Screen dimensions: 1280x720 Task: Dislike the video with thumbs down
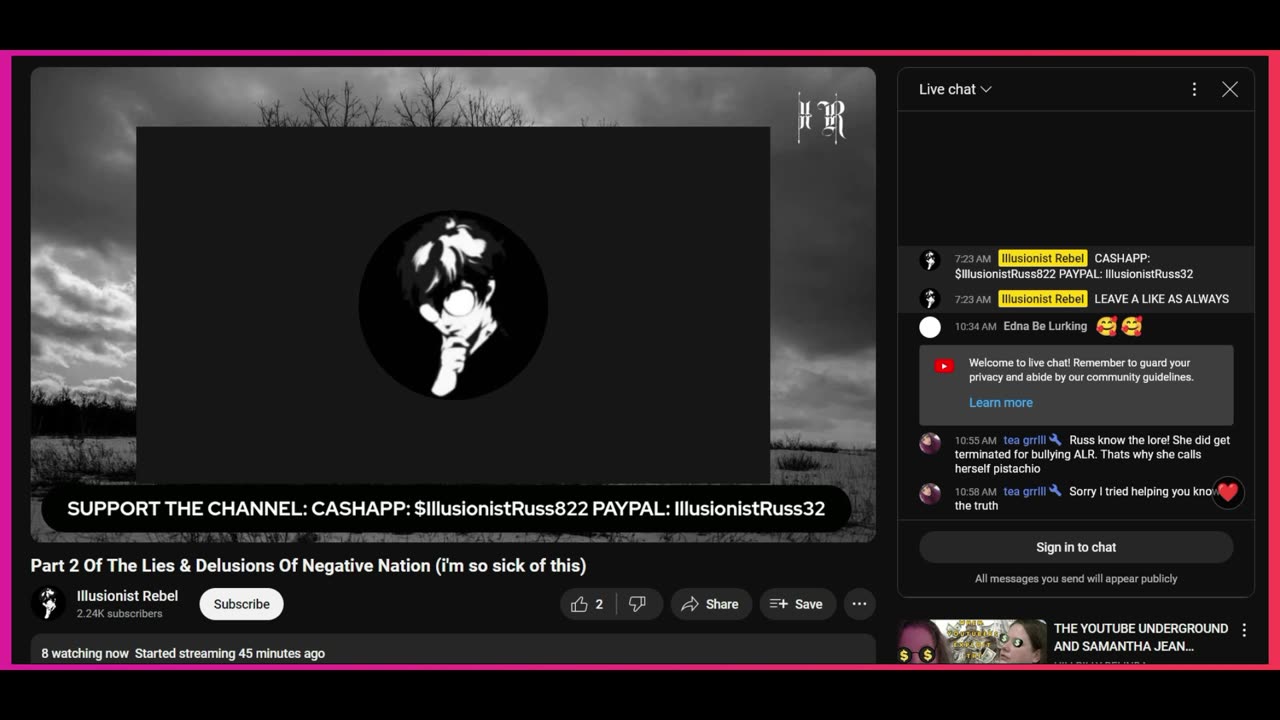click(638, 604)
